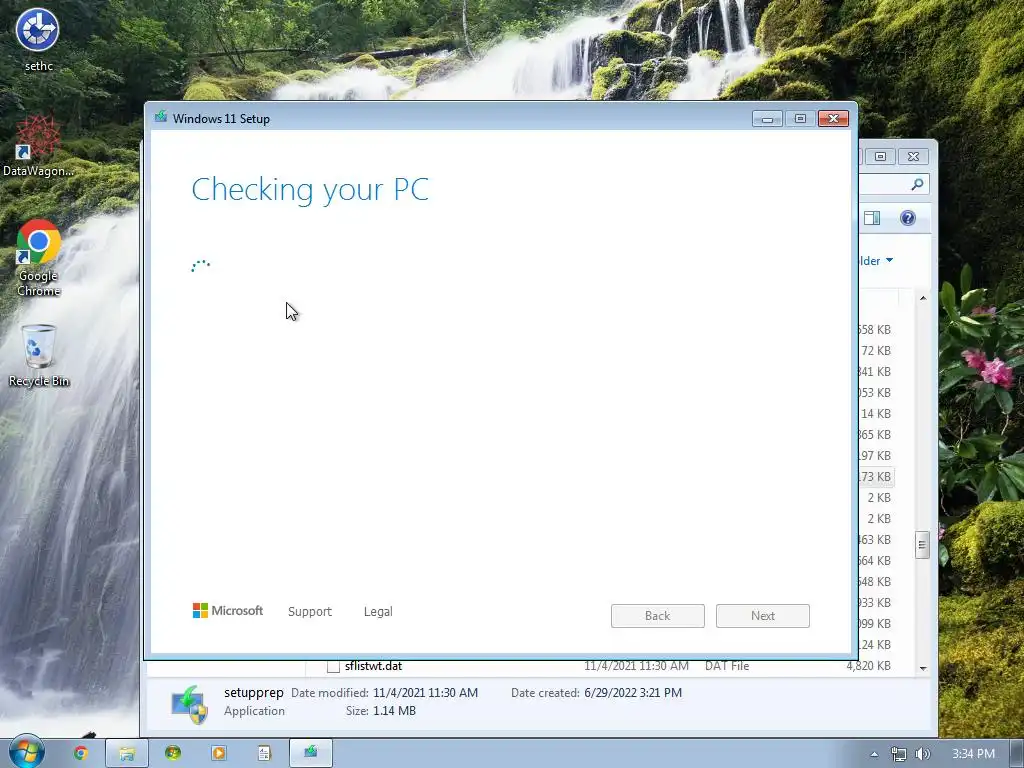Minimize the Windows 11 Setup window
Viewport: 1024px width, 768px height.
[x=767, y=119]
